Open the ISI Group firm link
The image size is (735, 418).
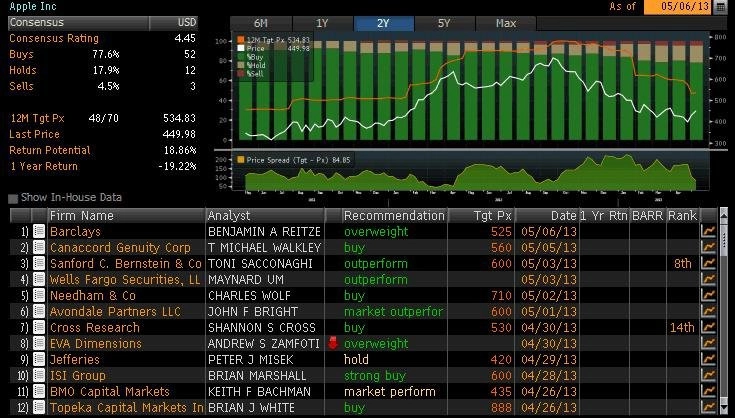(77, 375)
